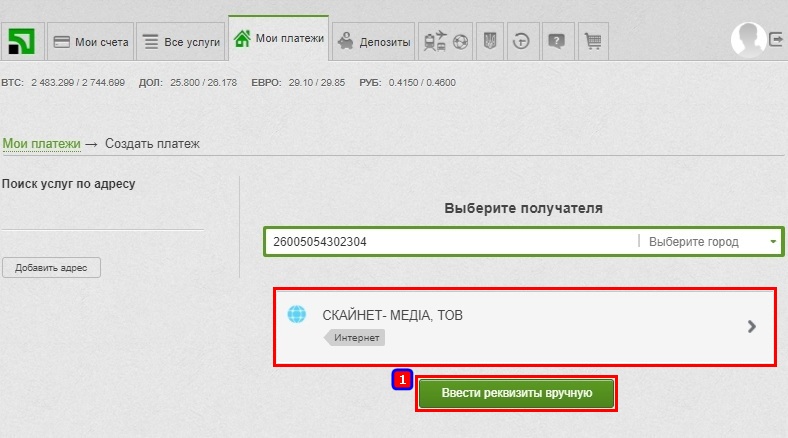
Task: Switch to the Мои платежи tab
Action: [x=279, y=38]
